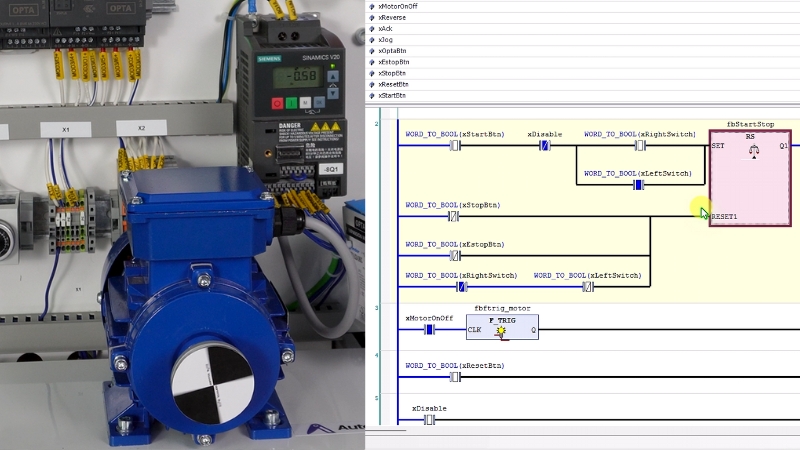Viewport: 800px width, 450px height.
Task: Click the variable icon beside xEstopBtn in list
Action: [x=372, y=62]
